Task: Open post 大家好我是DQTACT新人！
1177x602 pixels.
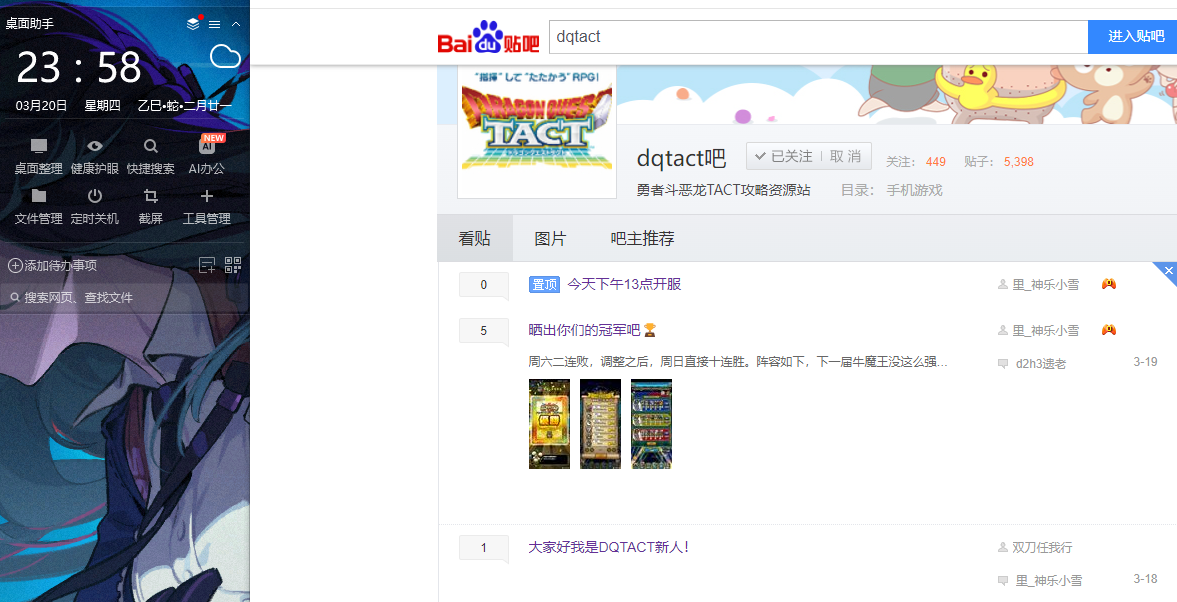Action: (609, 547)
